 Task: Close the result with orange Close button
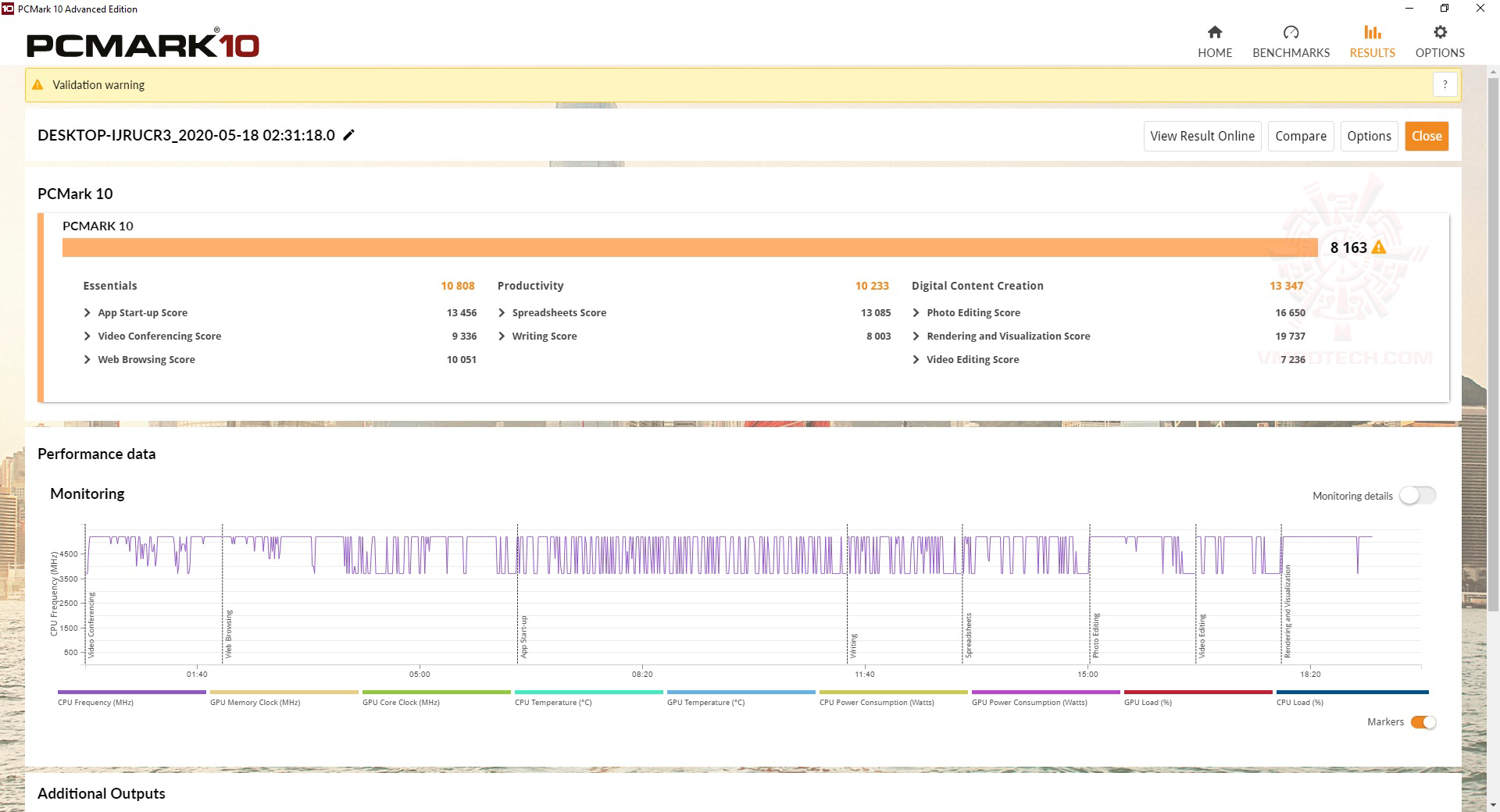[1427, 136]
